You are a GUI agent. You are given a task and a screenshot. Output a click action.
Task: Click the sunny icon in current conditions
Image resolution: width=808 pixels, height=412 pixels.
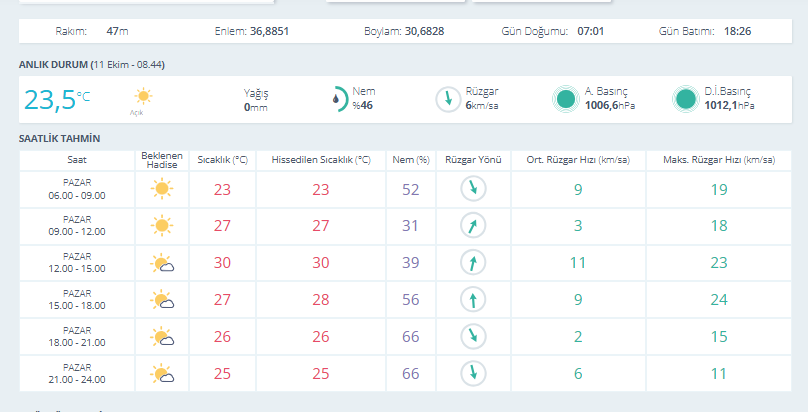coord(143,96)
